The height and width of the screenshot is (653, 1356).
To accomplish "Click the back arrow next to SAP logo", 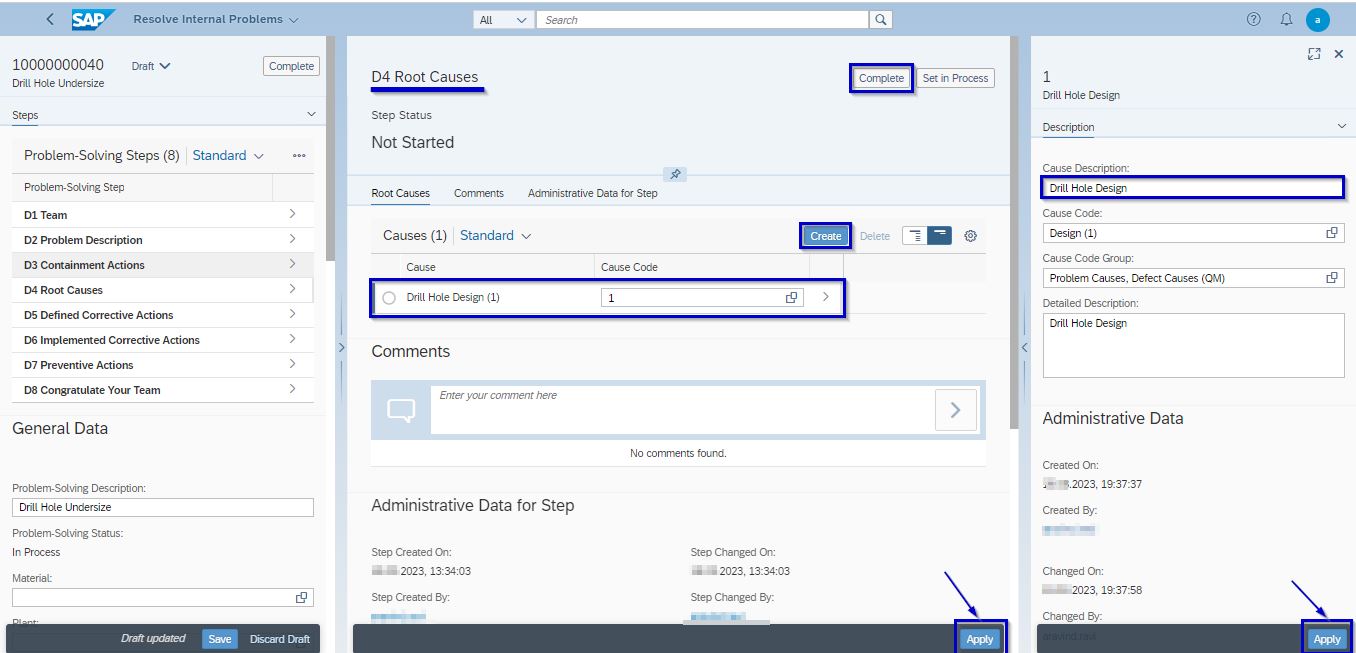I will [49, 18].
